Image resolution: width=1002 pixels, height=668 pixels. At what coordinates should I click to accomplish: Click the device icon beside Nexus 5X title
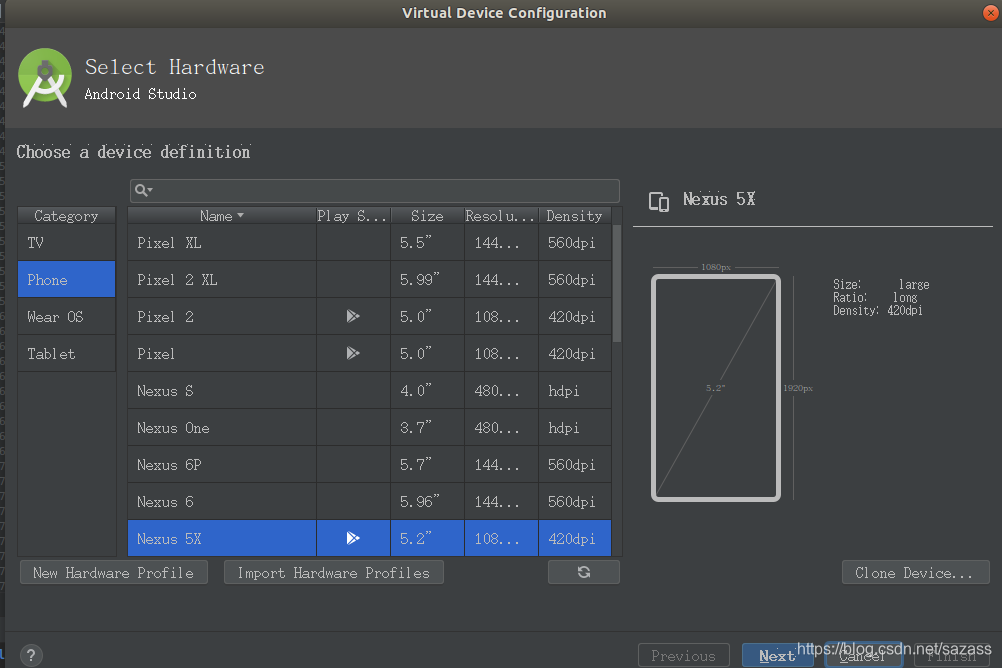point(659,201)
